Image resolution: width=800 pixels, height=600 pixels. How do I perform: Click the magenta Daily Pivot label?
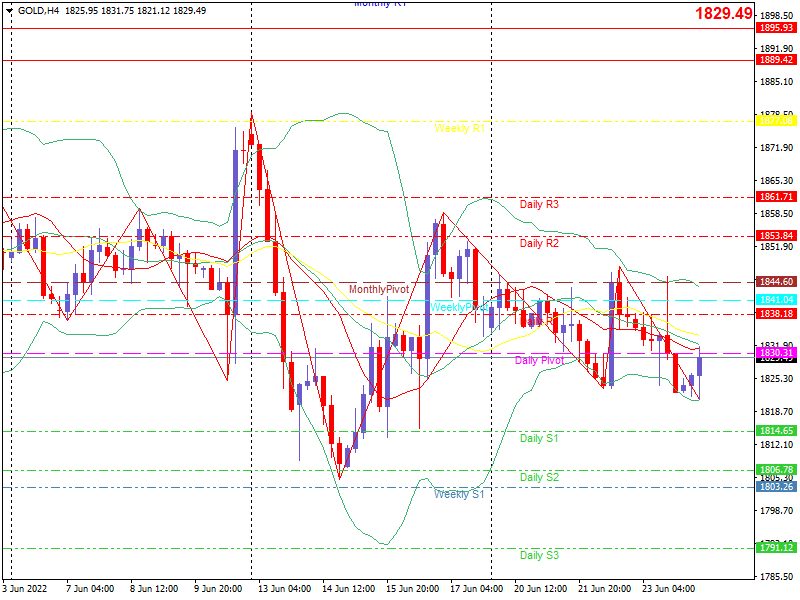(x=539, y=360)
